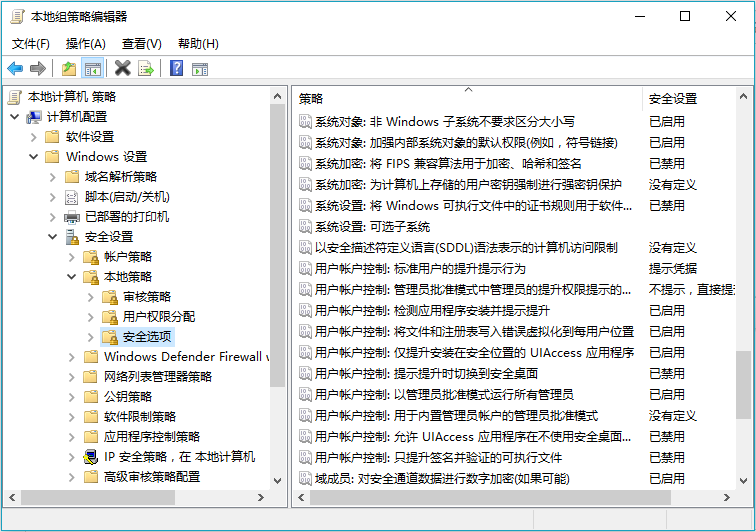Select 审核策略 in the tree
The height and width of the screenshot is (532, 756).
tap(146, 297)
